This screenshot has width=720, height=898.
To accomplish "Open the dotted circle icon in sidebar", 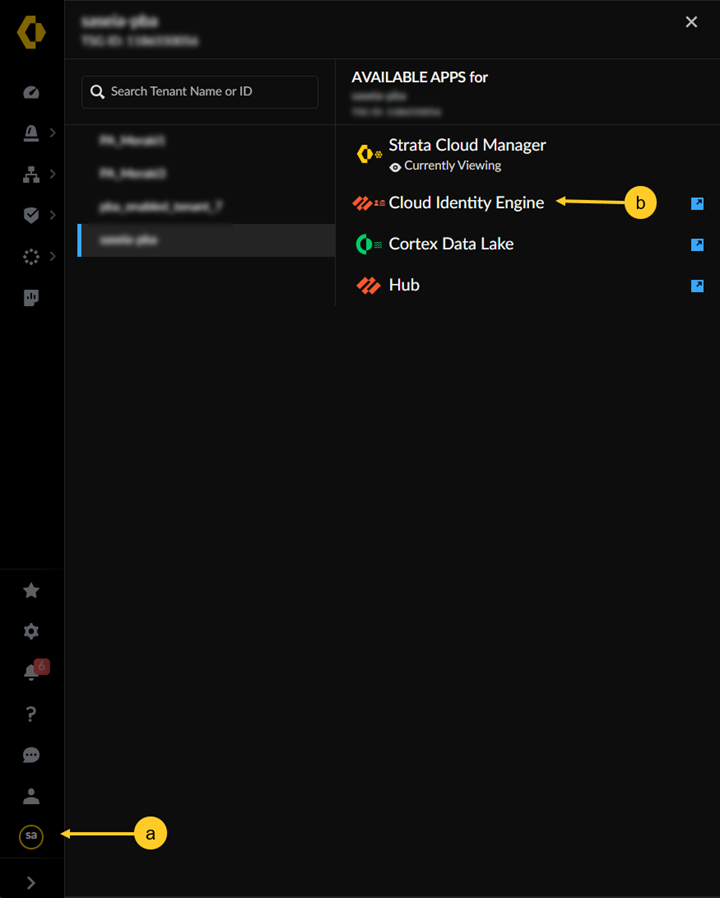I will click(x=31, y=257).
